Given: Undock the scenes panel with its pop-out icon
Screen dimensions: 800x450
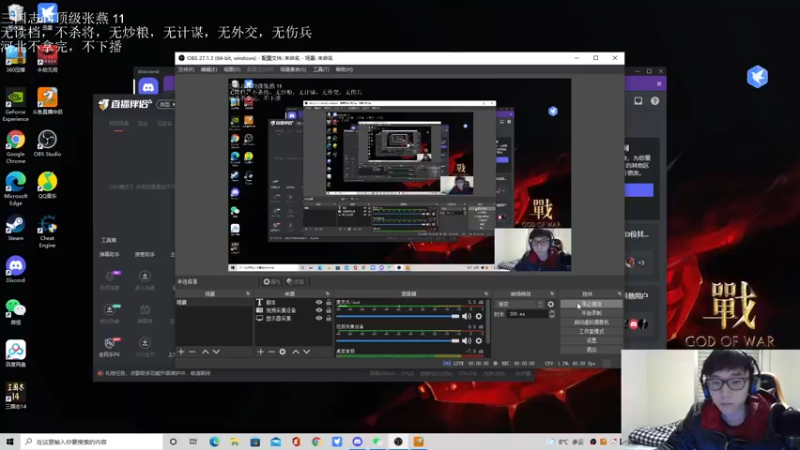Looking at the screenshot, I should 248,294.
